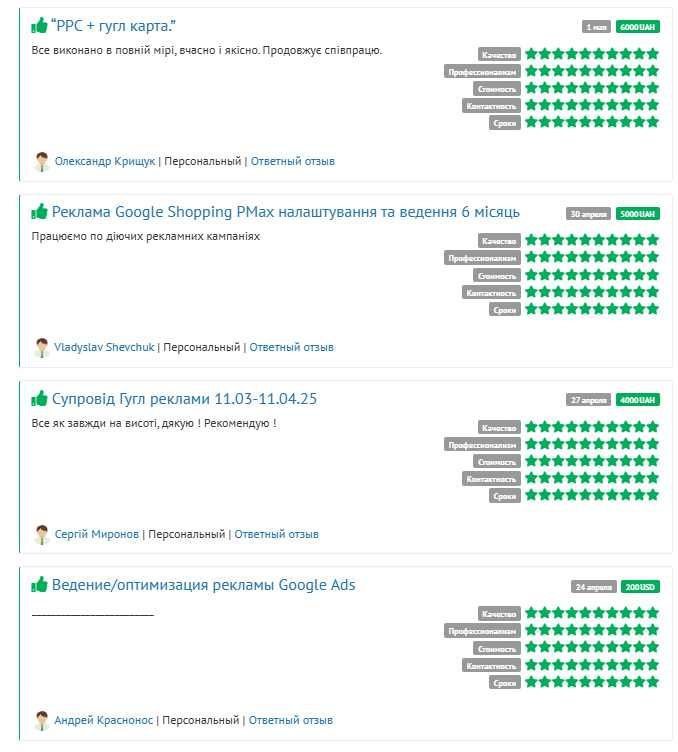Click the 6000UAH price badge

tap(638, 27)
